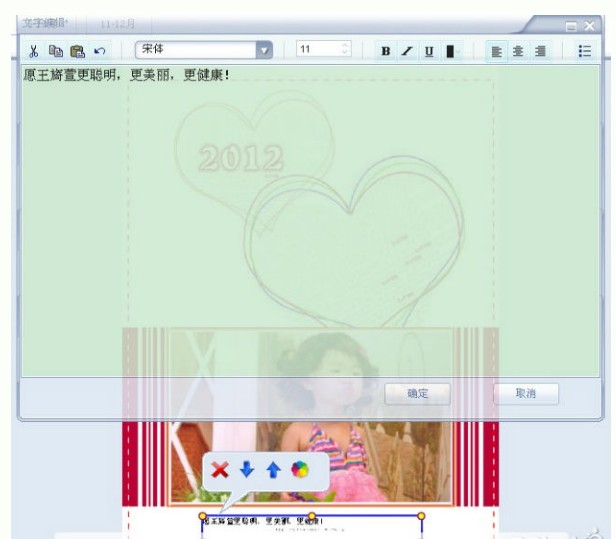Click inside the green text editing area
Image resolution: width=616 pixels, height=539 pixels.
tap(300, 220)
